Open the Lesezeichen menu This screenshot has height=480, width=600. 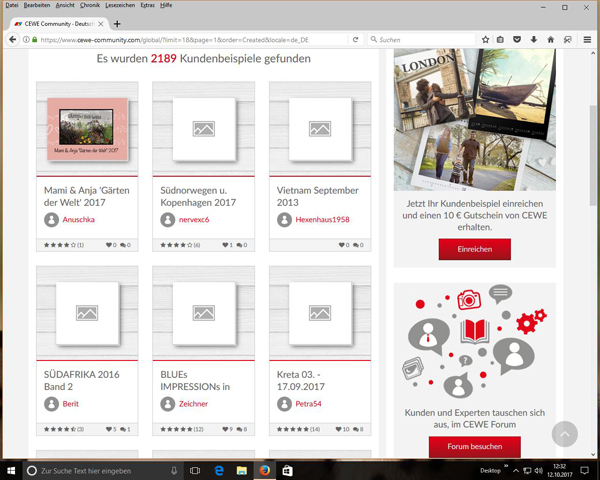pos(120,5)
